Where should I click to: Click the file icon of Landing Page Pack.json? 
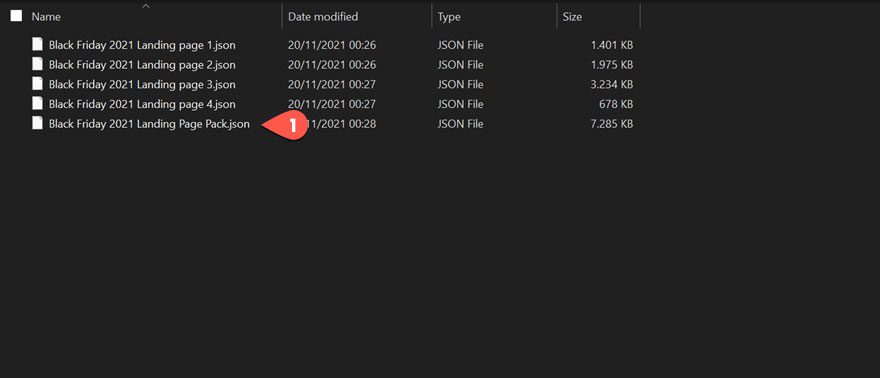tap(37, 123)
